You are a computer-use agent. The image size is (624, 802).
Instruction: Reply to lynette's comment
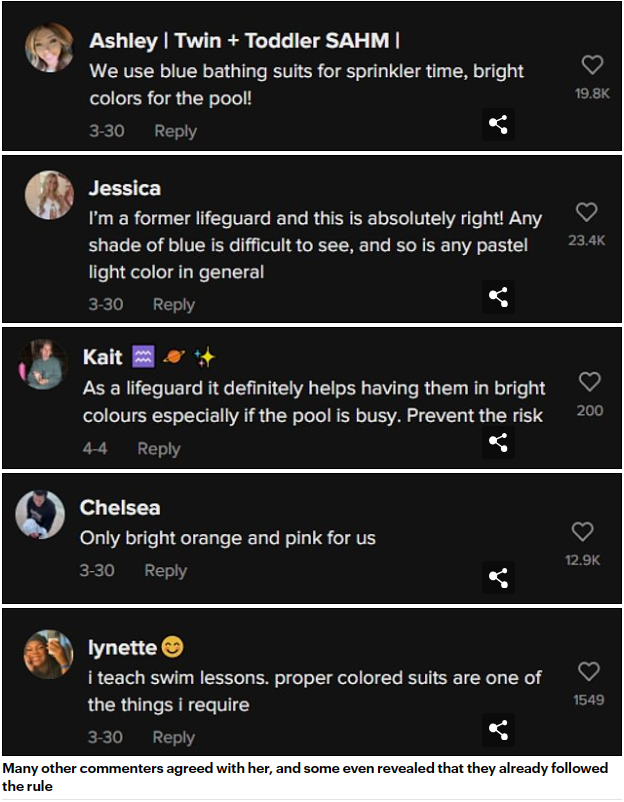coord(173,737)
